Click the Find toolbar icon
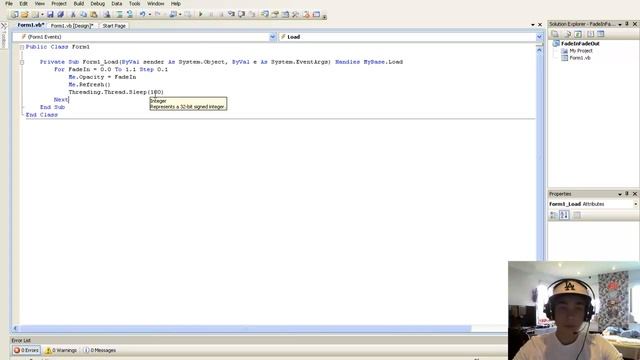 coord(107,15)
